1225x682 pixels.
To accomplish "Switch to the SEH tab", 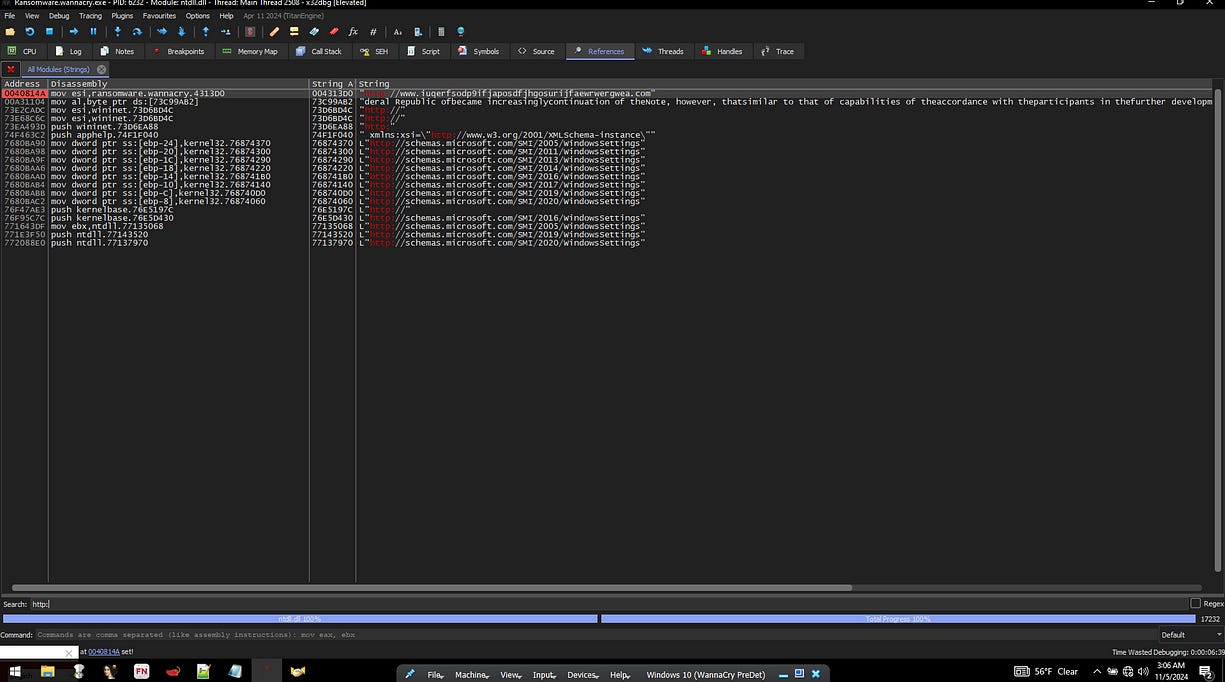I will (374, 51).
